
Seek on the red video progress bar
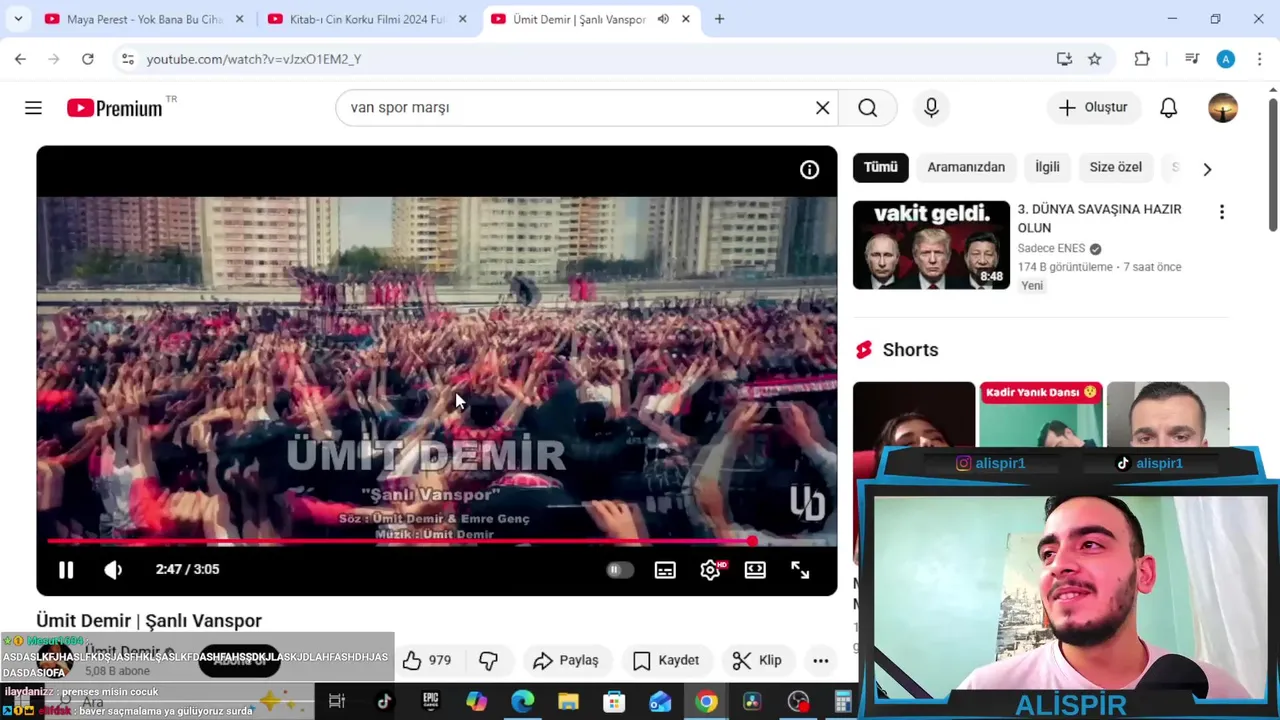tap(437, 541)
